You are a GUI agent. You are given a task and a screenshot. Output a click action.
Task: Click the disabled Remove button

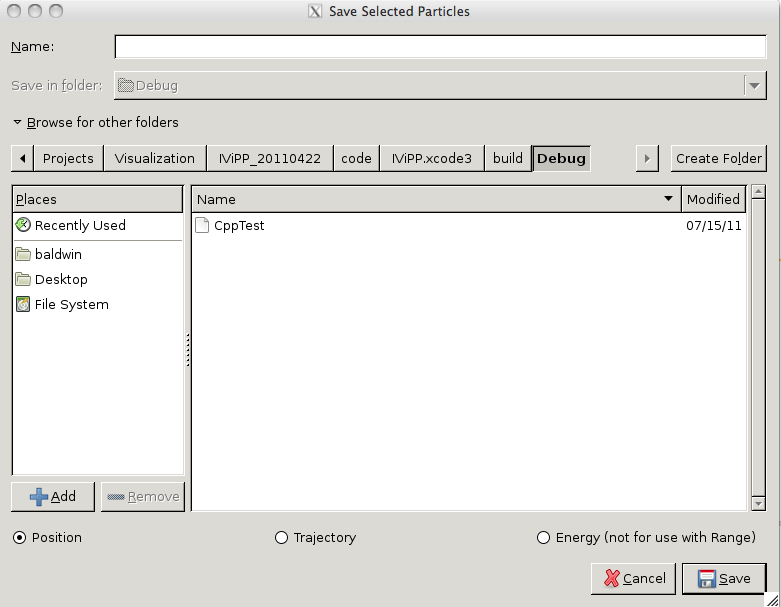click(143, 496)
